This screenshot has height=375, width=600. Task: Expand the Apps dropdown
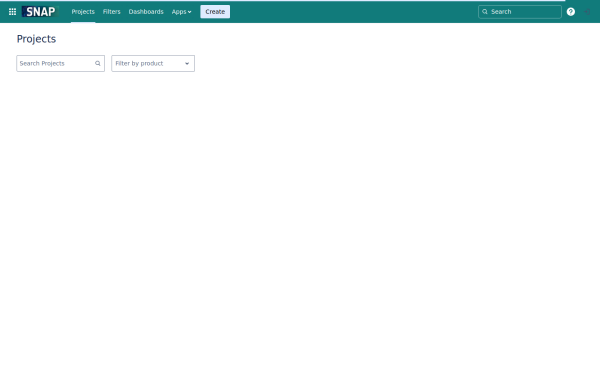tap(181, 12)
